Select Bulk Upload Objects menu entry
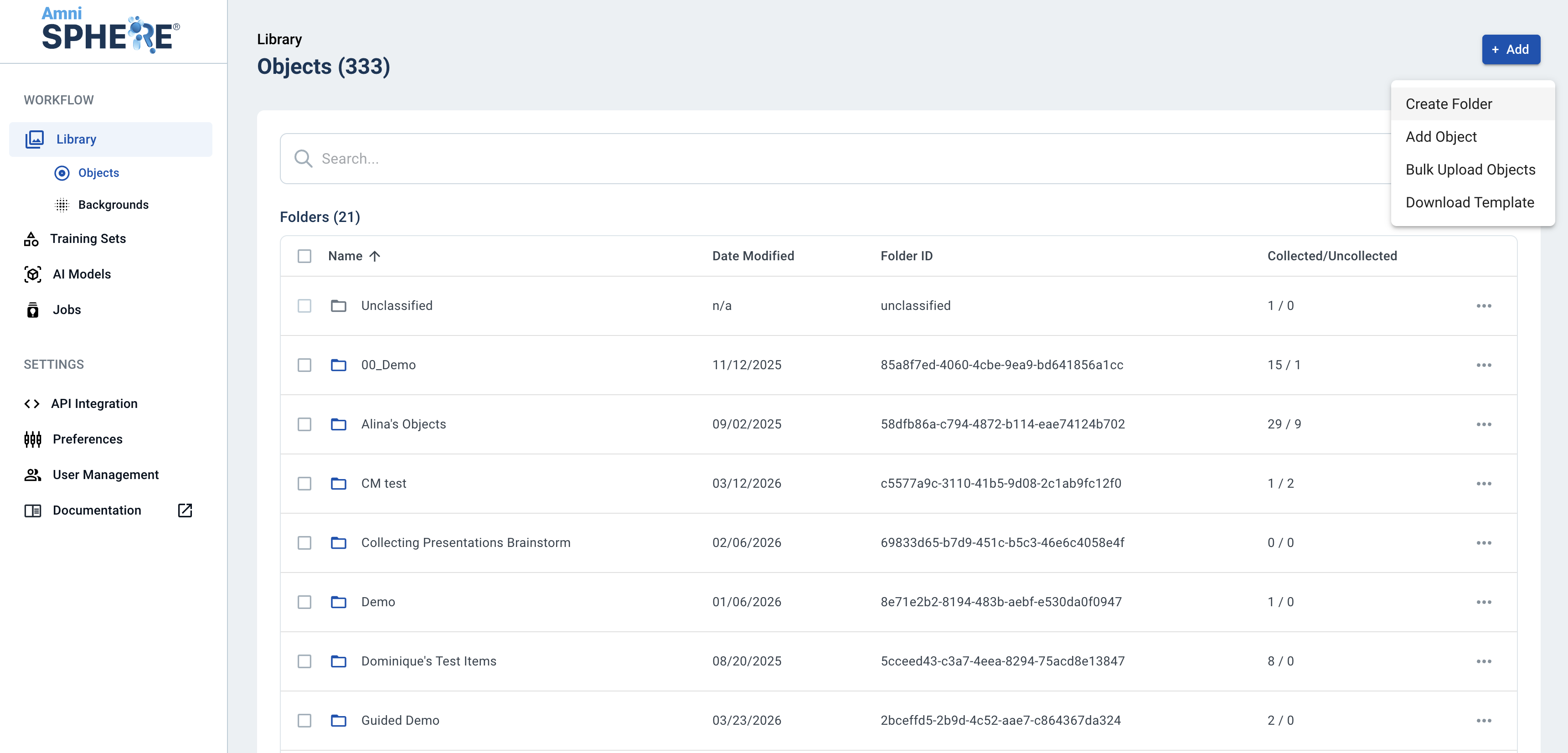The height and width of the screenshot is (753, 1568). pyautogui.click(x=1470, y=170)
